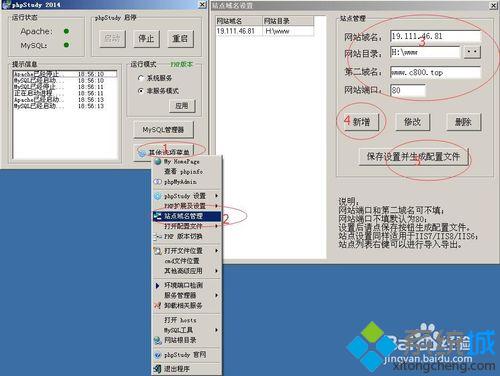This screenshot has height=376, width=500.
Task: Expand the phpStudy 设置 submenu arrow
Action: point(217,196)
